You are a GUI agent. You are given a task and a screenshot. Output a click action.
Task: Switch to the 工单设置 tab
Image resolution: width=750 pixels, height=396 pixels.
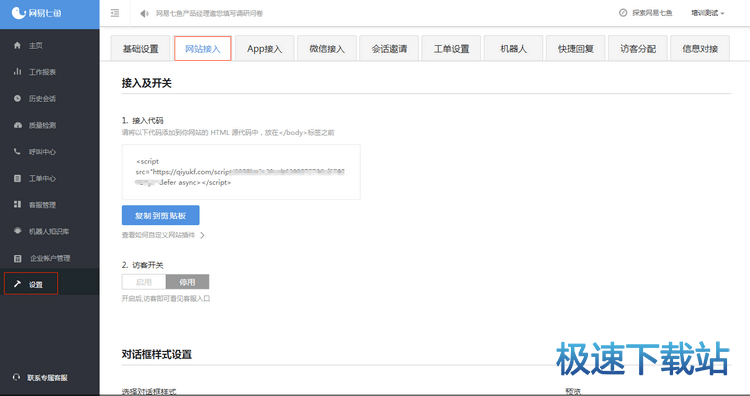(x=451, y=48)
